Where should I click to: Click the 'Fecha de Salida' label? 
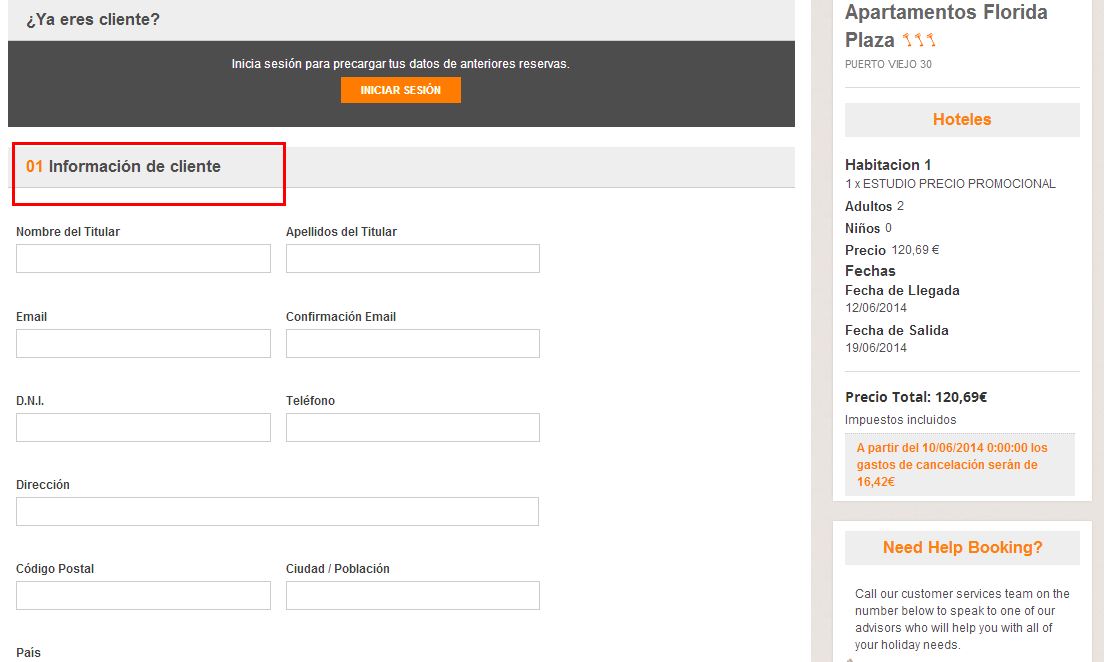(896, 330)
